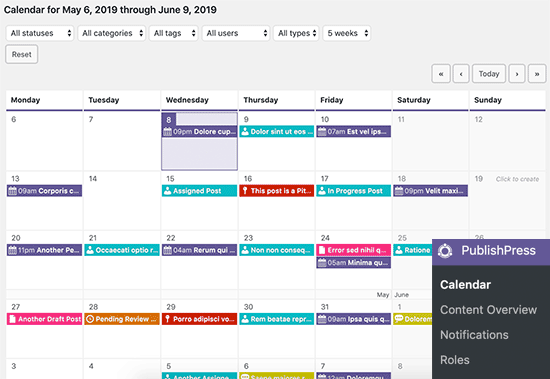Click pin icon on This post is a Pit
Viewport: 550px width, 379px height.
245,191
